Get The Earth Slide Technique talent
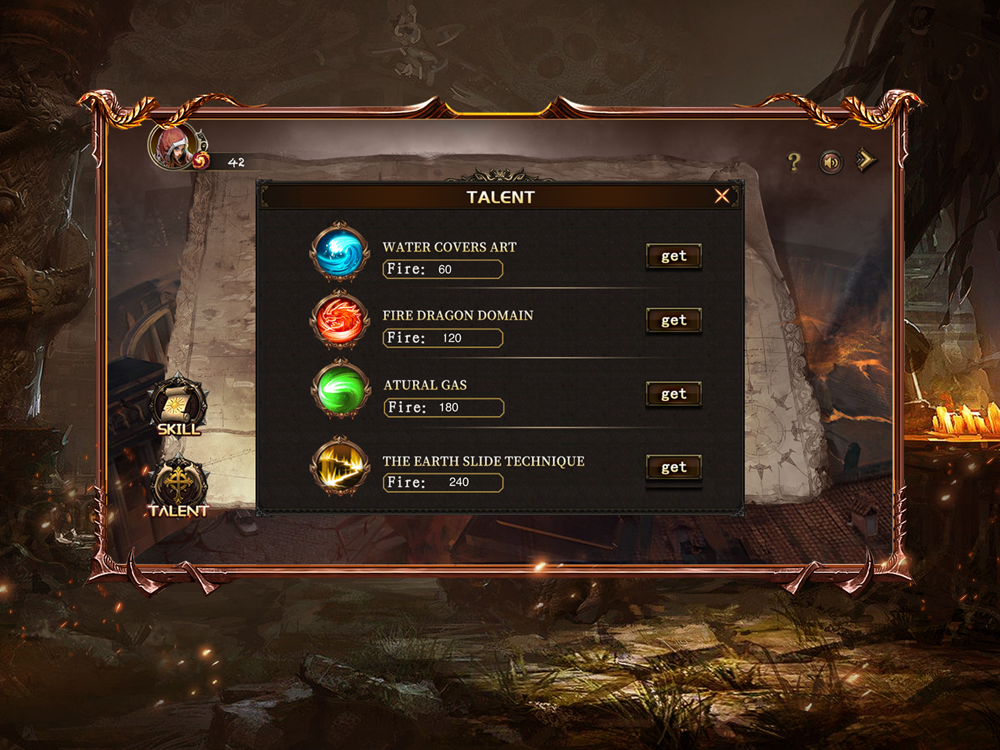 [673, 467]
